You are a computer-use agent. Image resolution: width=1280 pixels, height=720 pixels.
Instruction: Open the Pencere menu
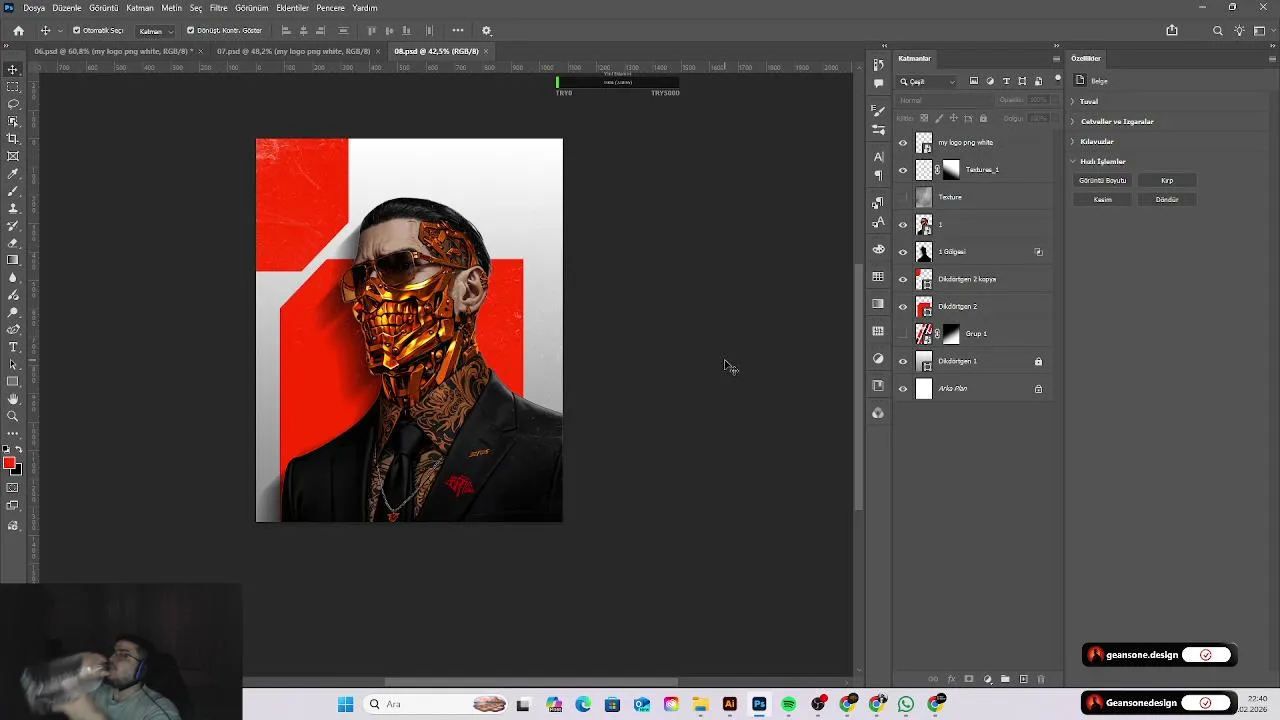(x=331, y=8)
